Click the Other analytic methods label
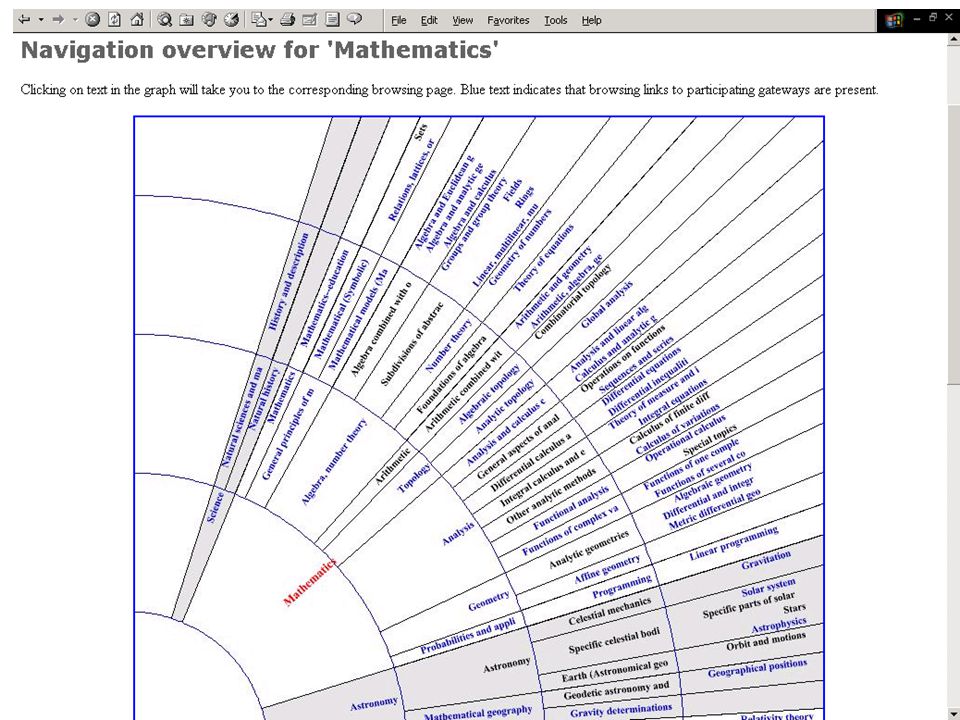The width and height of the screenshot is (960, 720). [551, 497]
